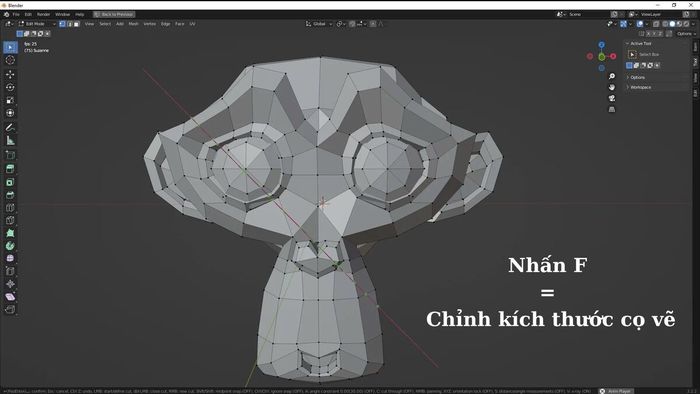
Task: Select the Cursor tool
Action: click(10, 60)
